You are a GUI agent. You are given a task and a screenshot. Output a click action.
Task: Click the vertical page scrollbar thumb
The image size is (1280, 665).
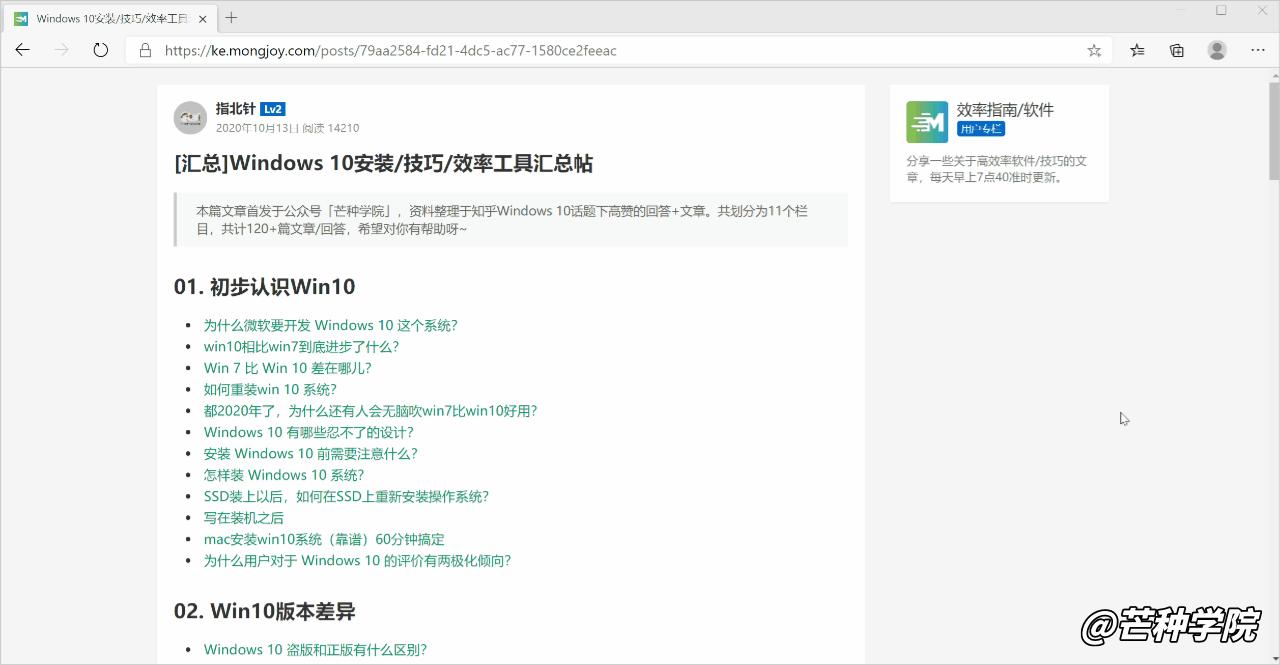1273,130
